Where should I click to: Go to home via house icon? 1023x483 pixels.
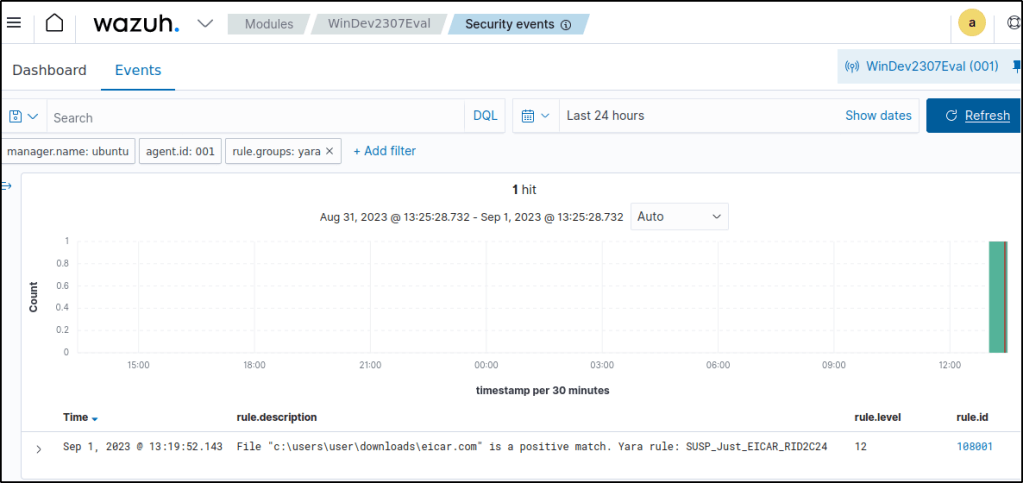54,23
